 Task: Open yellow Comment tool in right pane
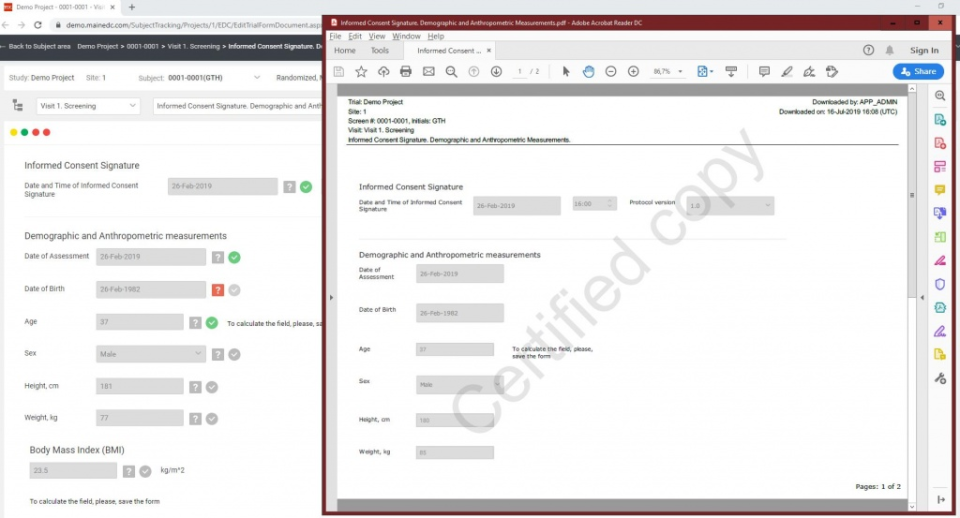940,190
